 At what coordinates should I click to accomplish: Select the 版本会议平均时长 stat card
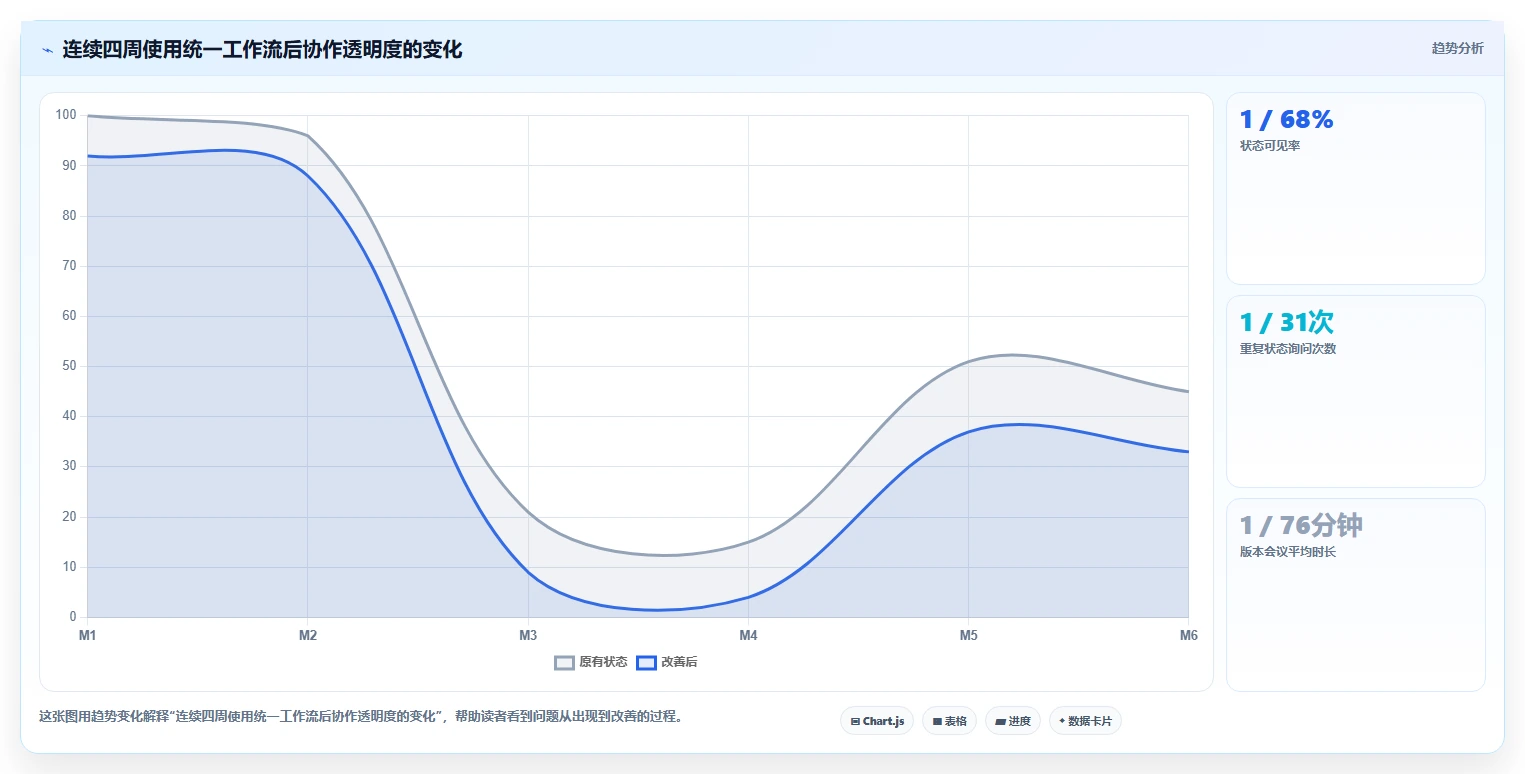[x=1356, y=595]
